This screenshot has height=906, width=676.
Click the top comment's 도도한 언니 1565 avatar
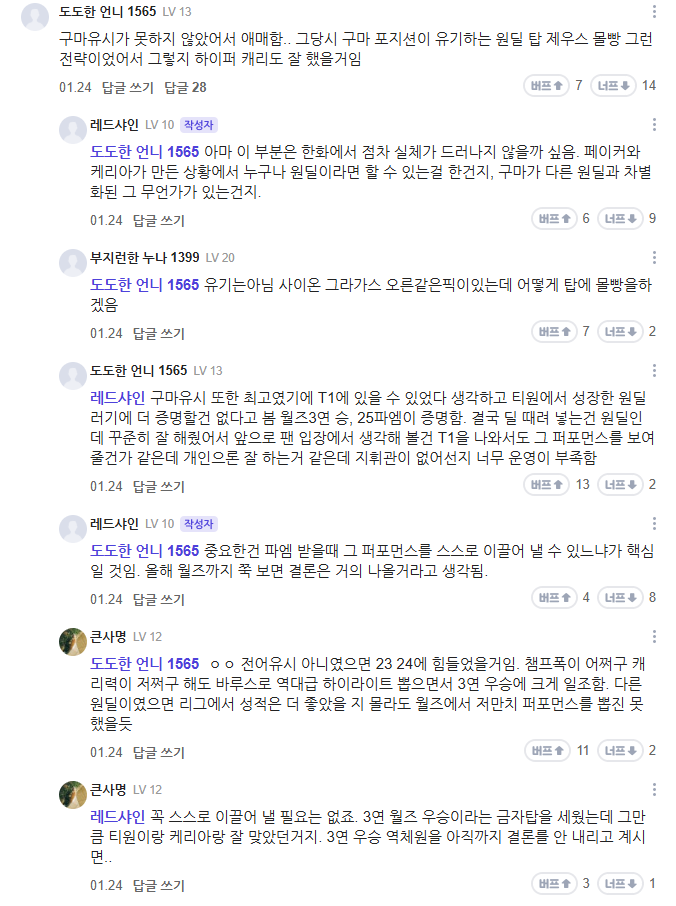click(36, 18)
